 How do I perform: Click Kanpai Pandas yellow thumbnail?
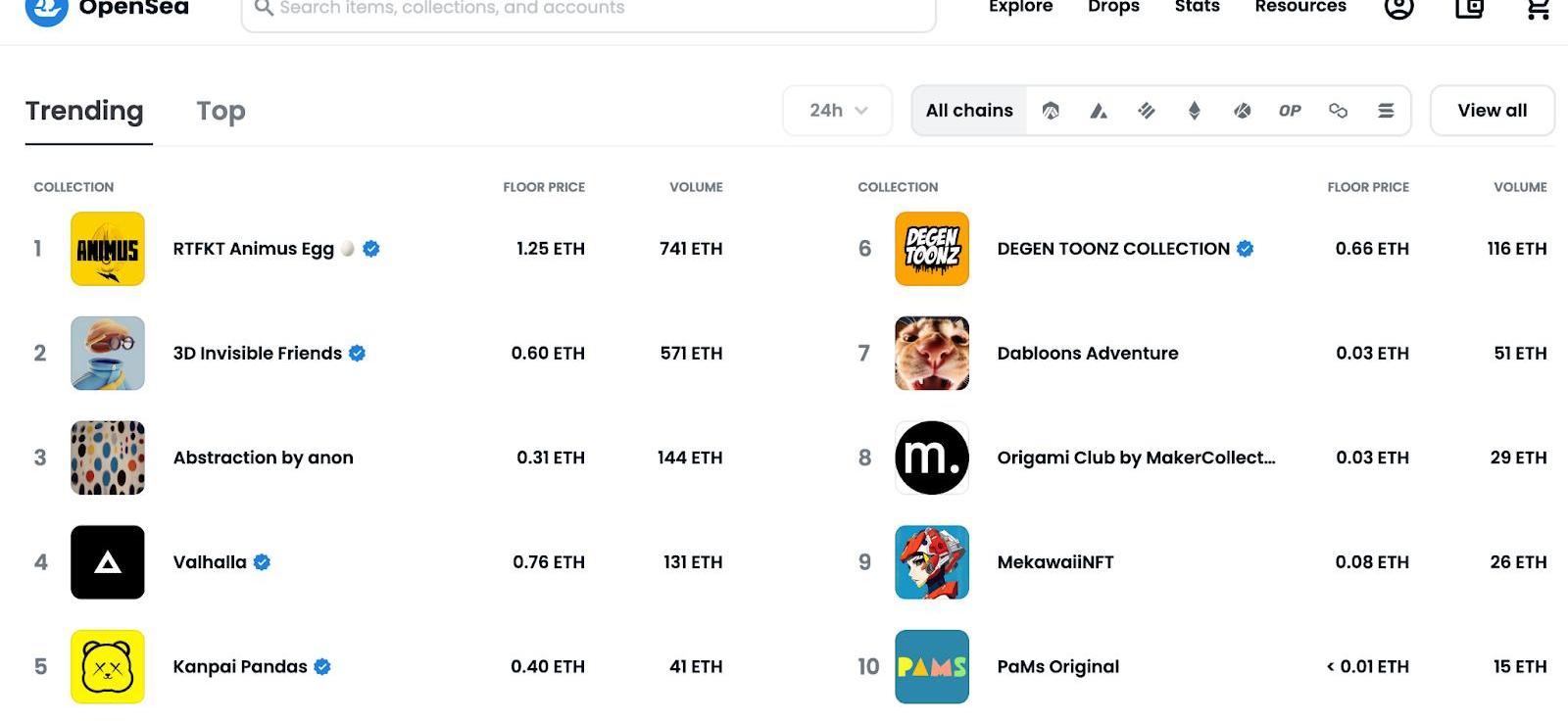pyautogui.click(x=108, y=667)
